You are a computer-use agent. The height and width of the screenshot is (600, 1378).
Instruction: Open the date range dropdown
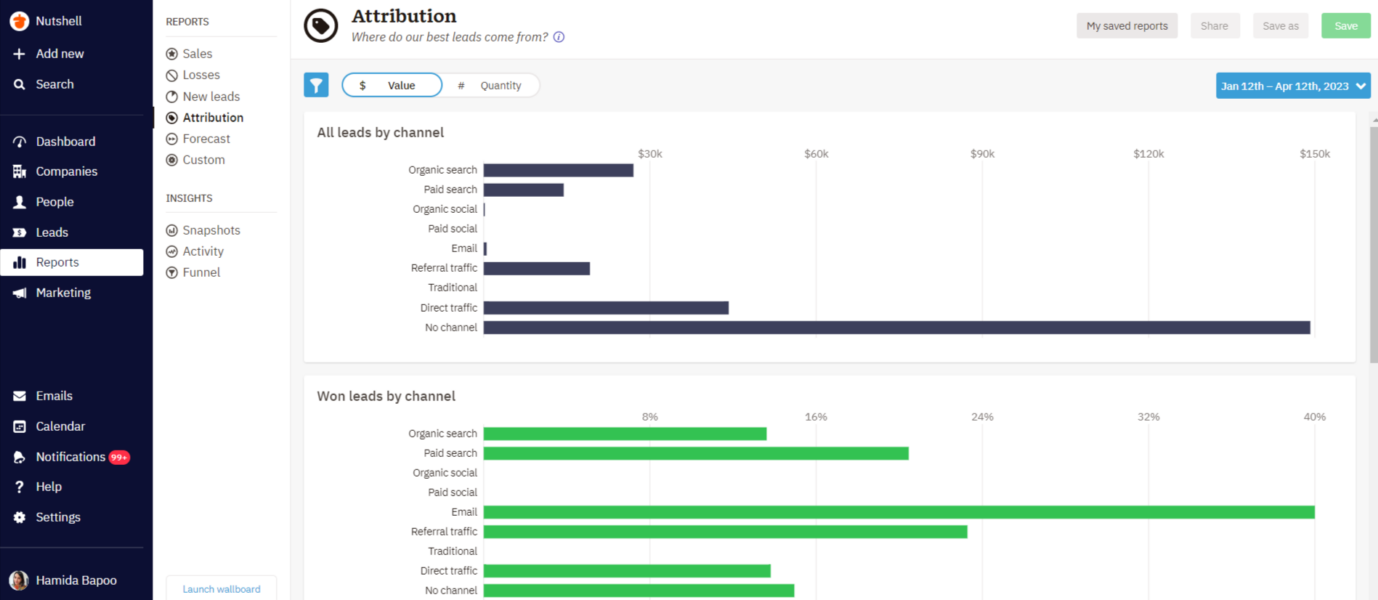tap(1293, 85)
